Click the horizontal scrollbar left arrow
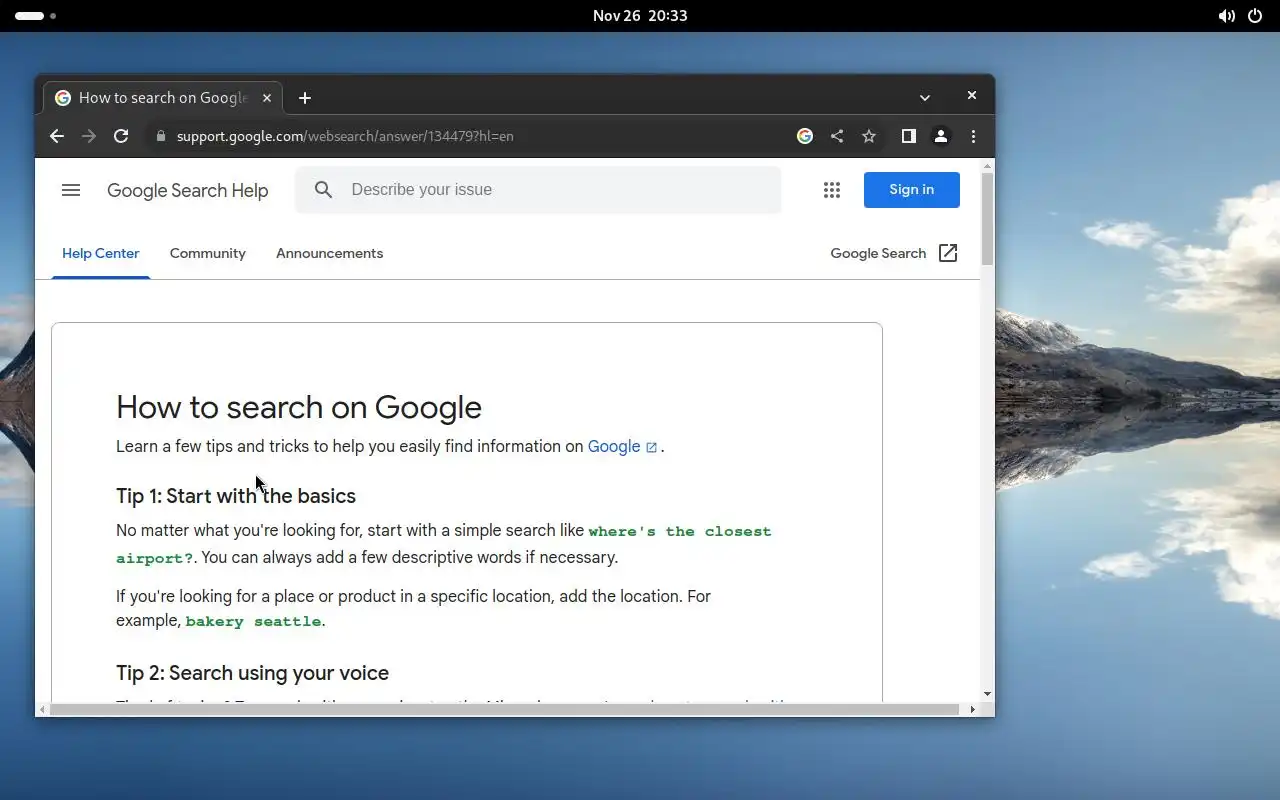This screenshot has width=1280, height=800. (42, 709)
